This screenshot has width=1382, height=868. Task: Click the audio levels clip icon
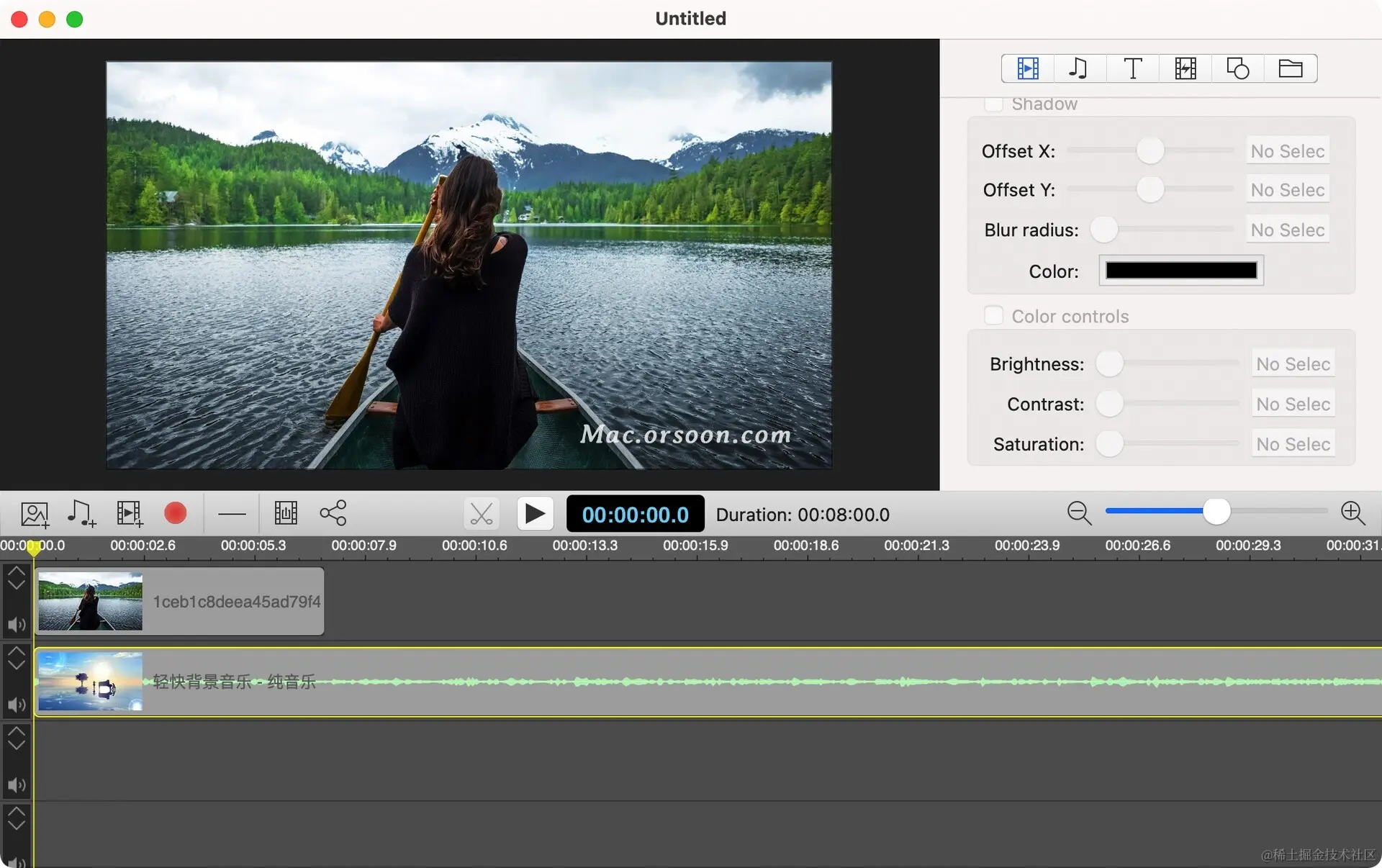point(286,513)
